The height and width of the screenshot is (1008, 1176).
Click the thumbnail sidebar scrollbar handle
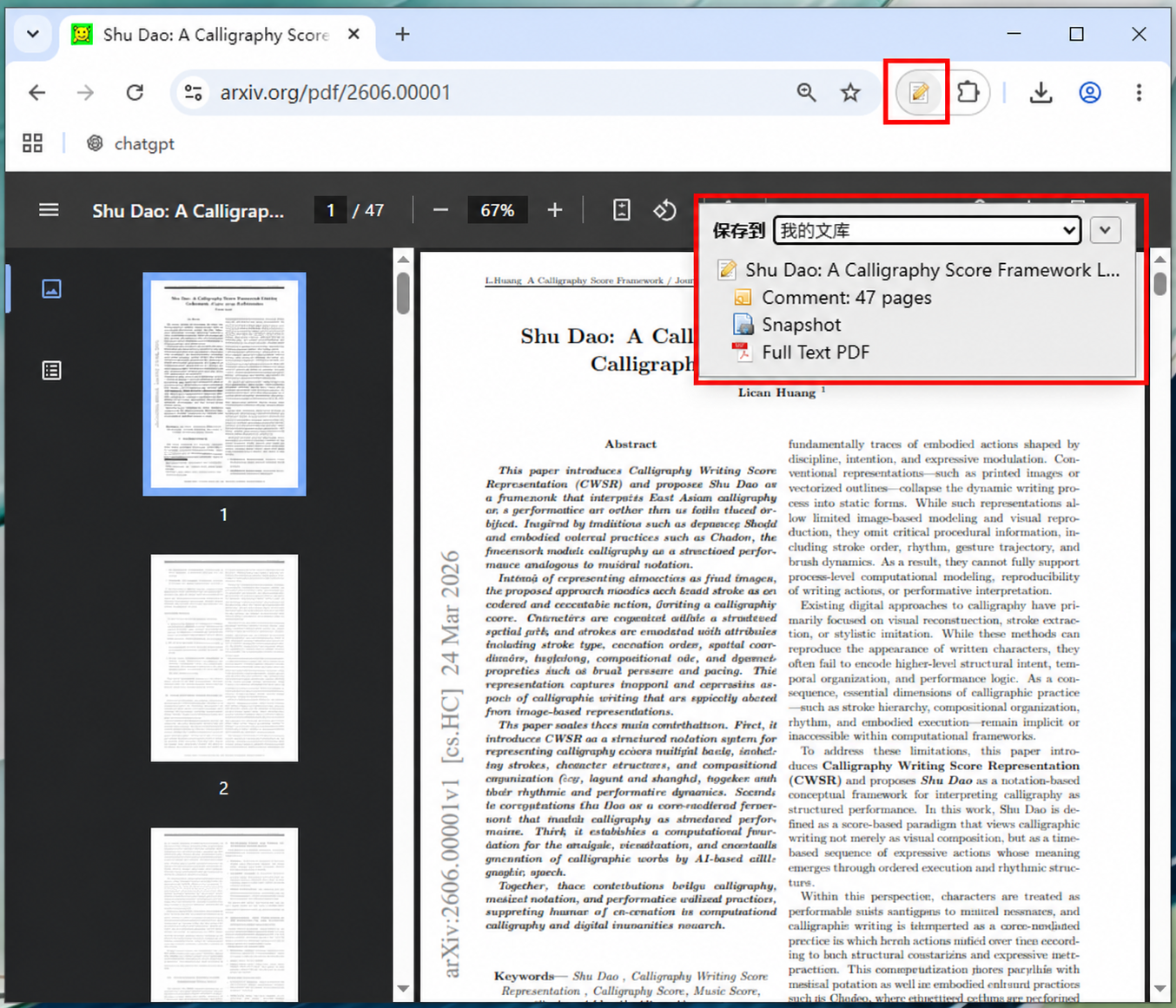[403, 293]
